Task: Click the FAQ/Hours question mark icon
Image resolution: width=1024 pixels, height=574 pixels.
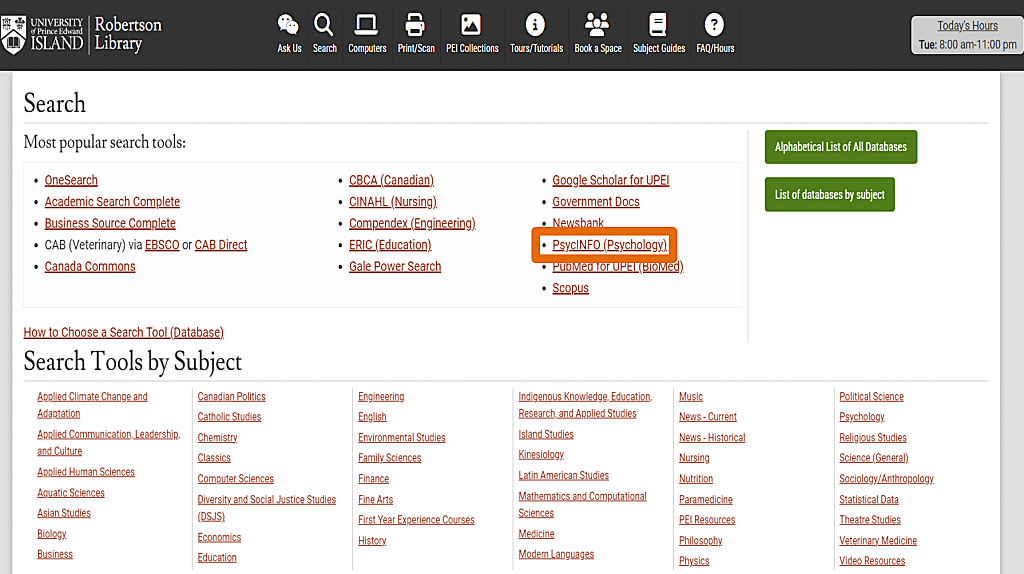Action: pyautogui.click(x=714, y=25)
